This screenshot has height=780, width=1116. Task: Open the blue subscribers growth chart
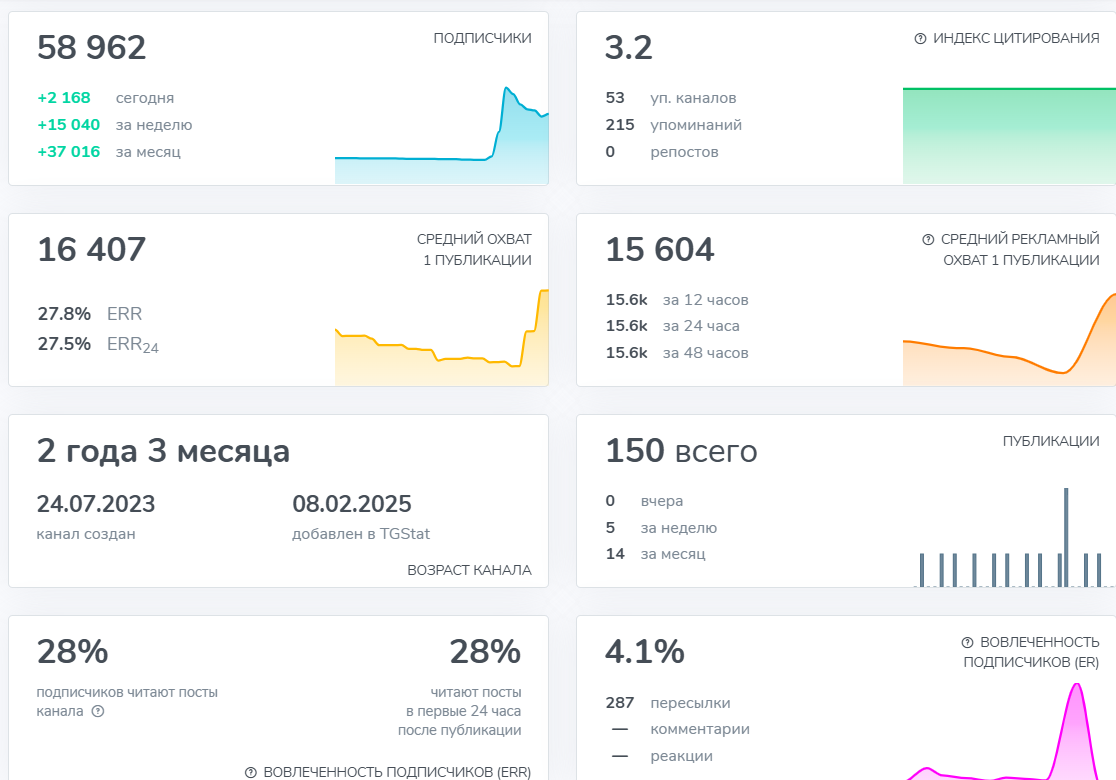pos(441,140)
